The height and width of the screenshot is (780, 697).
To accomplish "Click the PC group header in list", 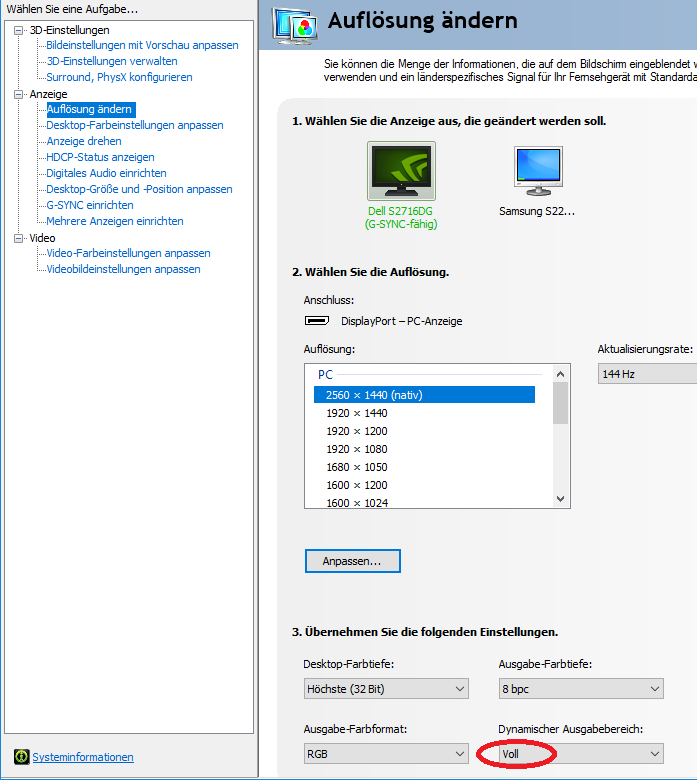I will (x=325, y=374).
